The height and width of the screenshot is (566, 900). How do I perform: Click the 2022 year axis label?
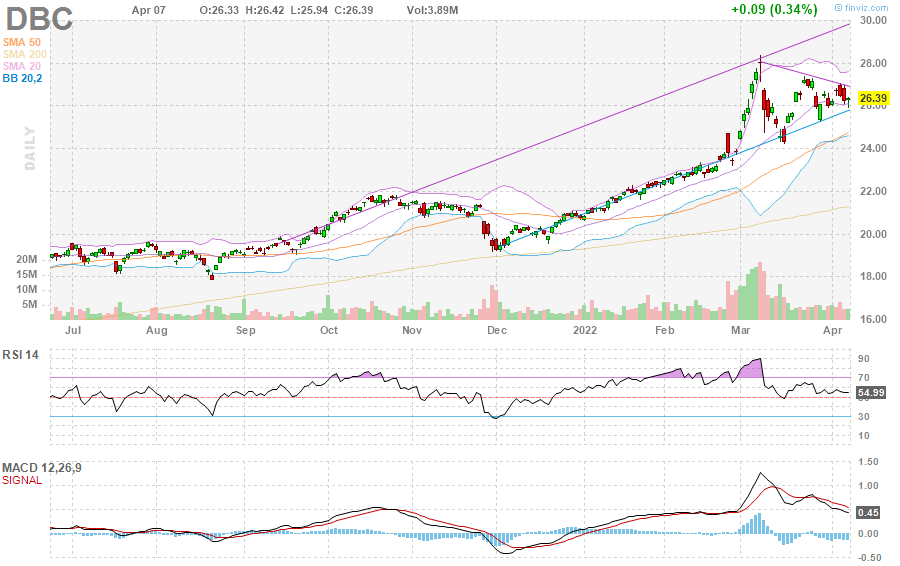[585, 330]
